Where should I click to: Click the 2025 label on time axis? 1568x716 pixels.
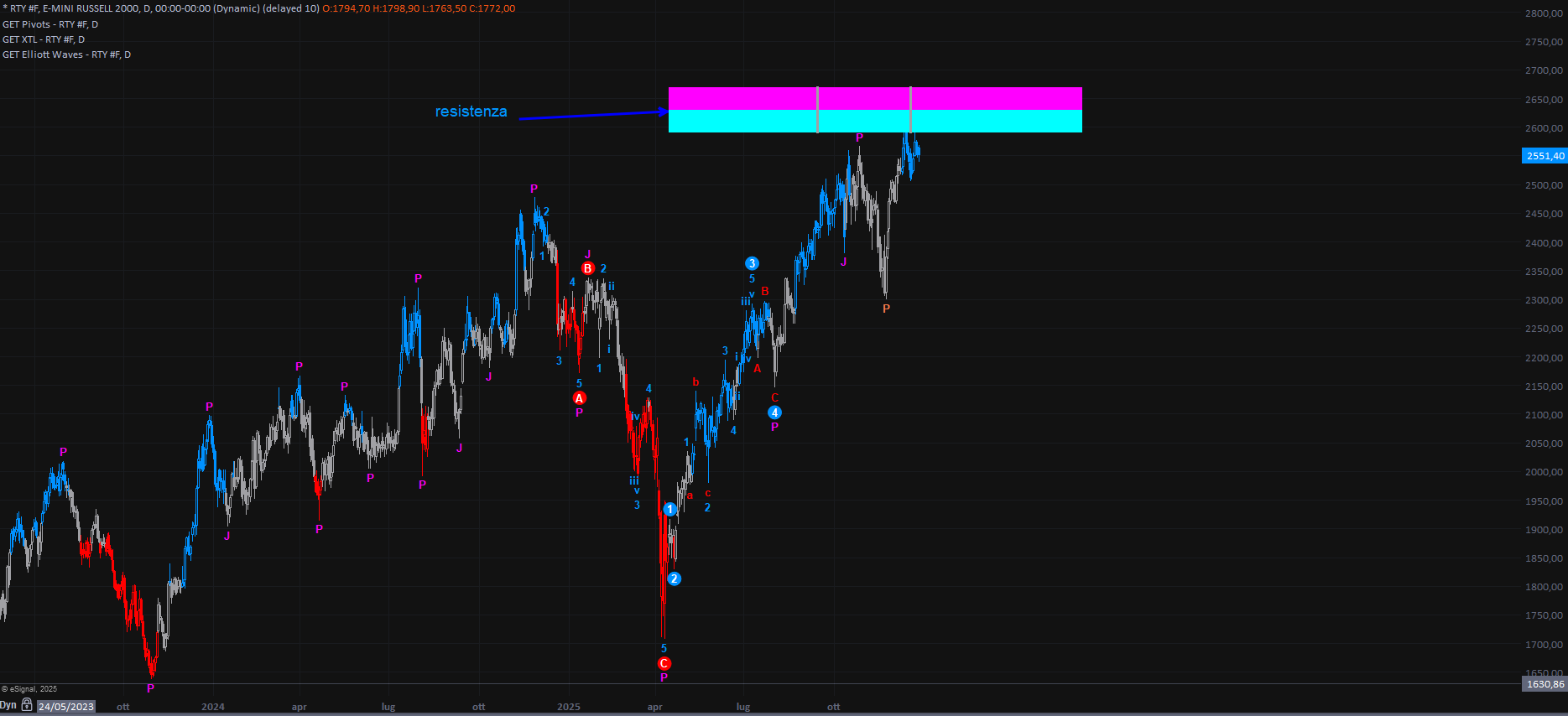(x=569, y=707)
